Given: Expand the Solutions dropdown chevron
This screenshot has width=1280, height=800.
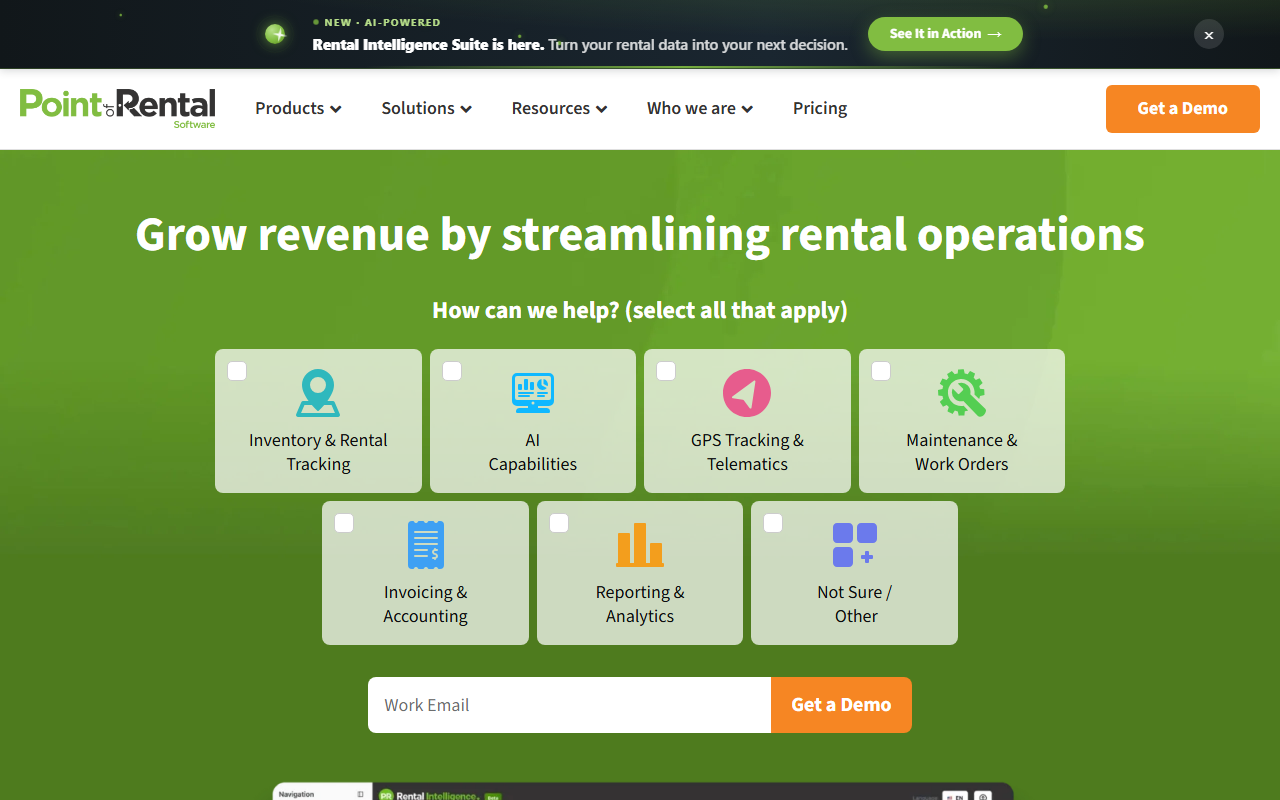Looking at the screenshot, I should pyautogui.click(x=466, y=109).
